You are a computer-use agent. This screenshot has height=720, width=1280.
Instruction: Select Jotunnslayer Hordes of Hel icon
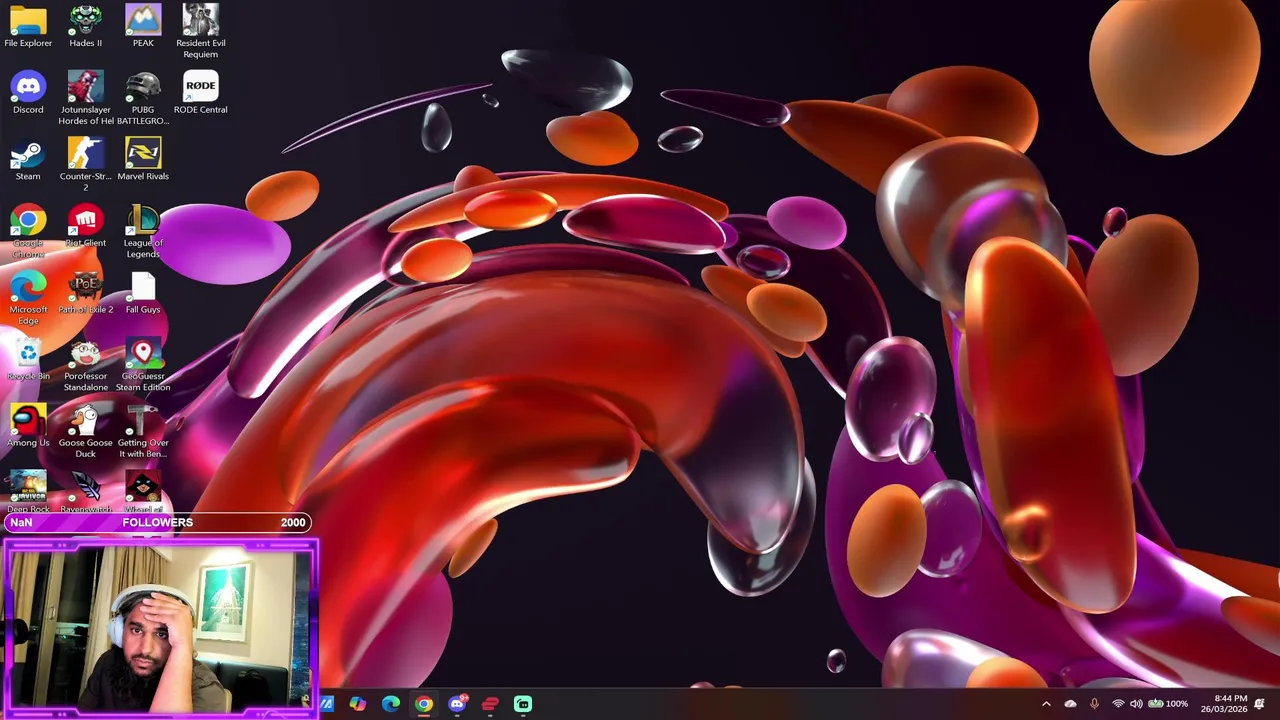pyautogui.click(x=86, y=98)
